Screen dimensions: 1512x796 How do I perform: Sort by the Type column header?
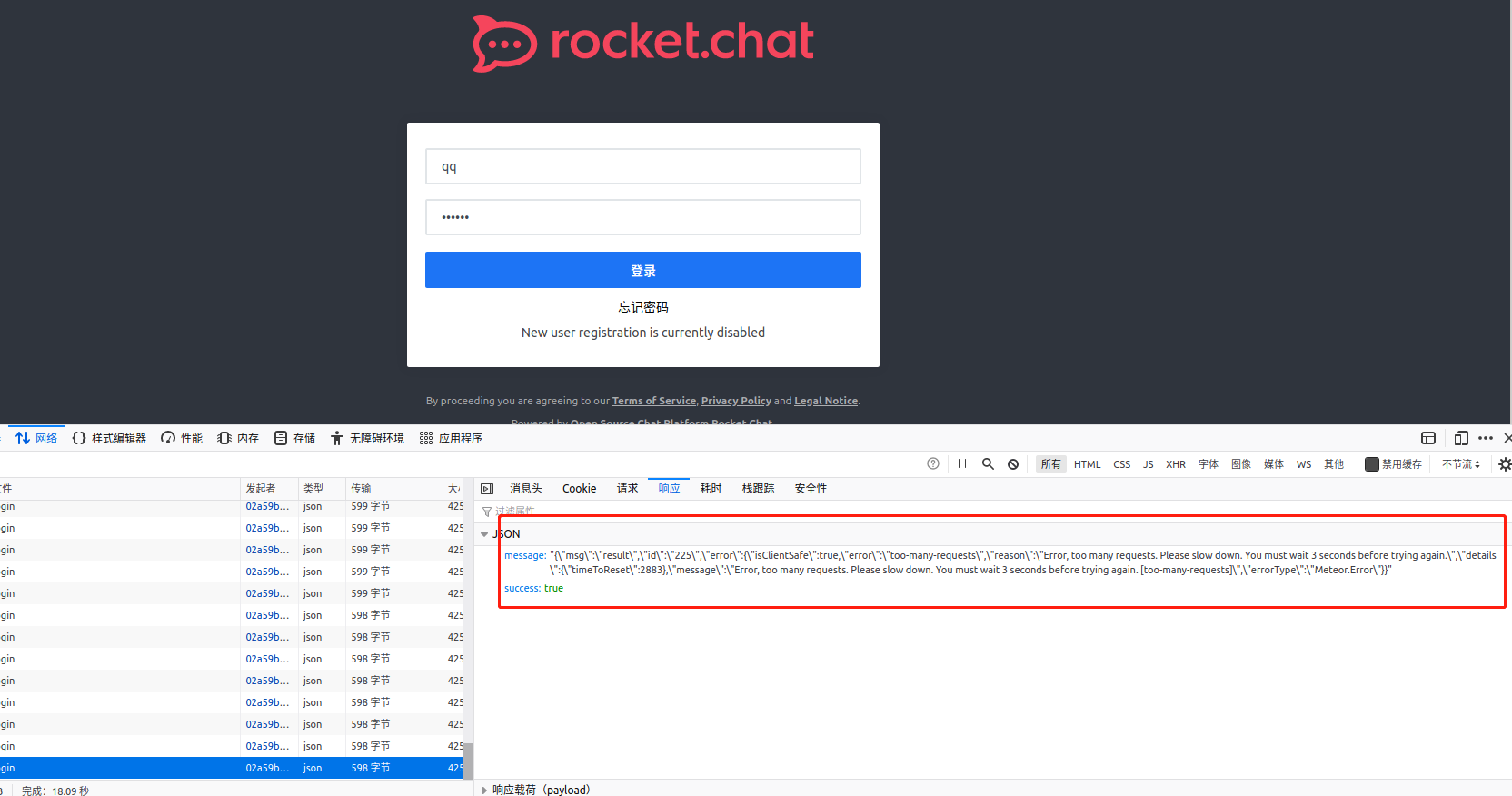point(322,489)
